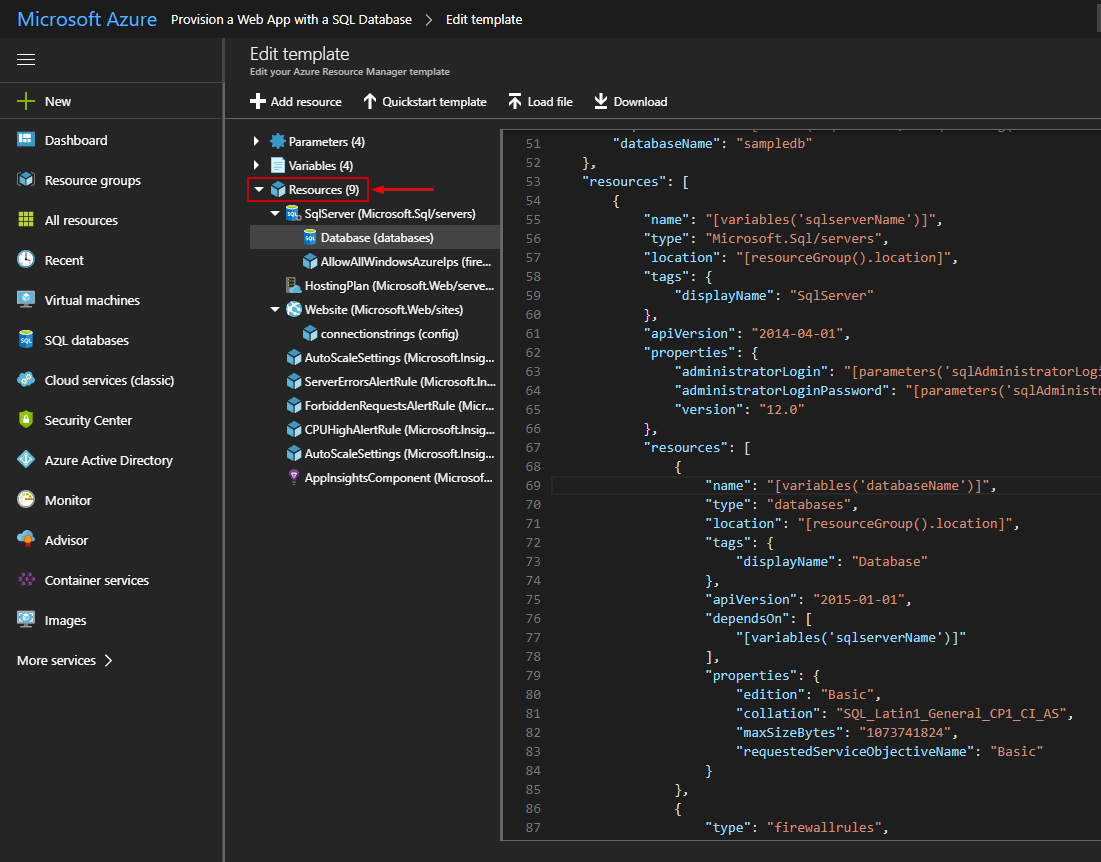
Task: Open the hamburger menu icon
Action: click(26, 60)
